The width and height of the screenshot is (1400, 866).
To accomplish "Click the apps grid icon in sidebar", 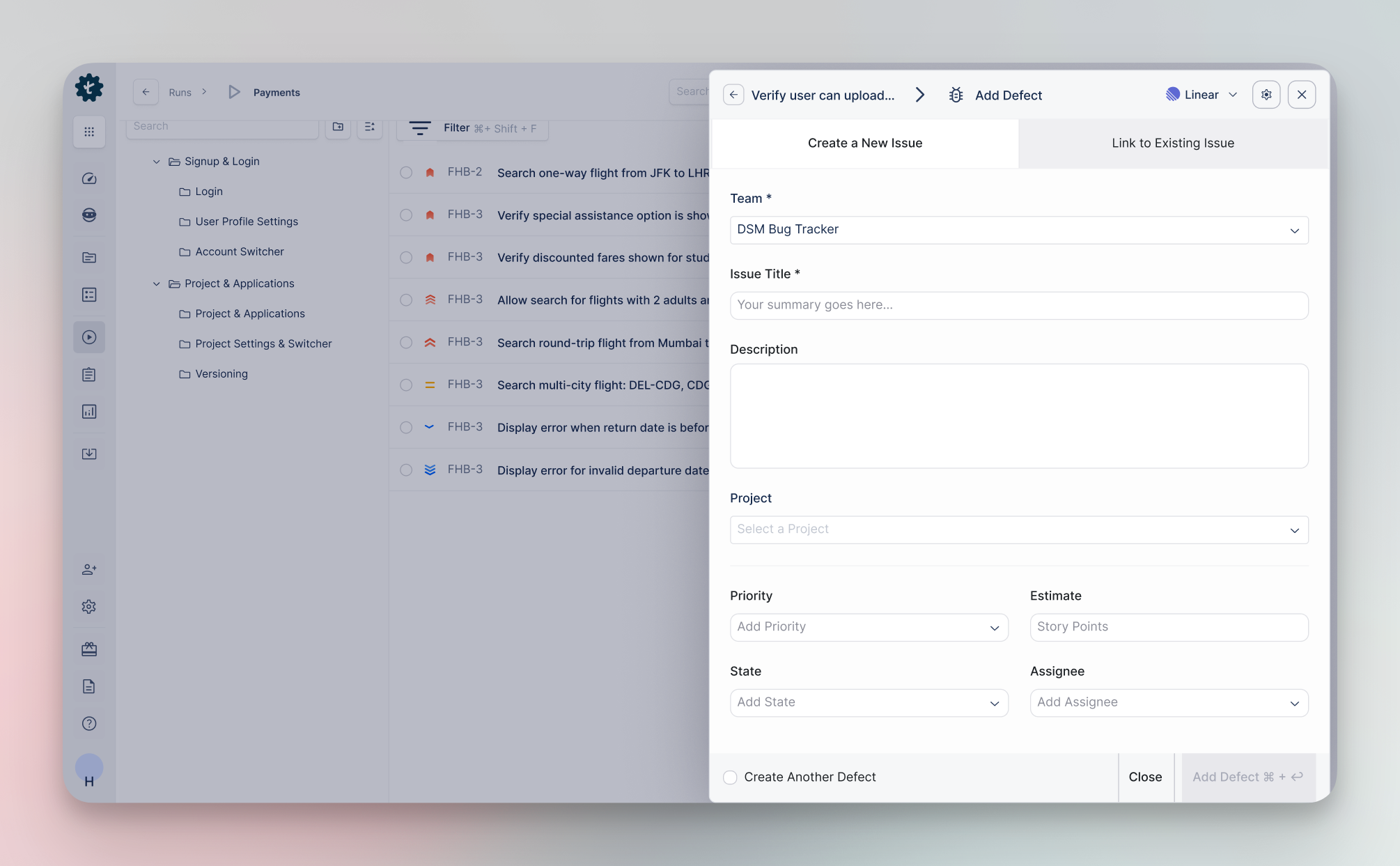I will click(x=89, y=132).
